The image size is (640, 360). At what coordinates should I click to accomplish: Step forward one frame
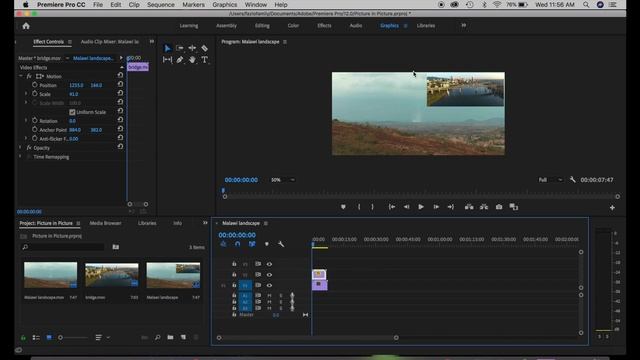[436, 207]
